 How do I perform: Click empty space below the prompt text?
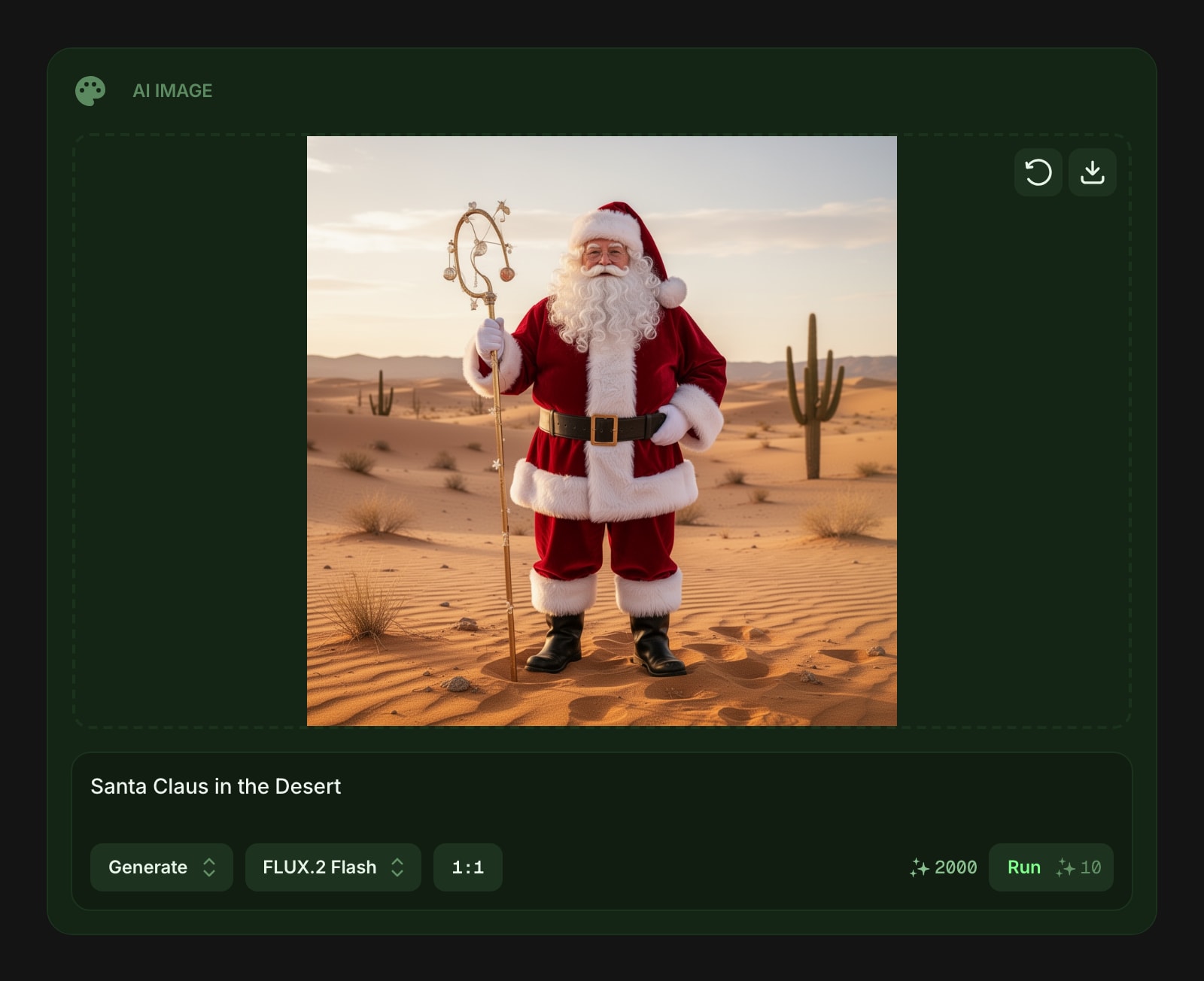[602, 820]
